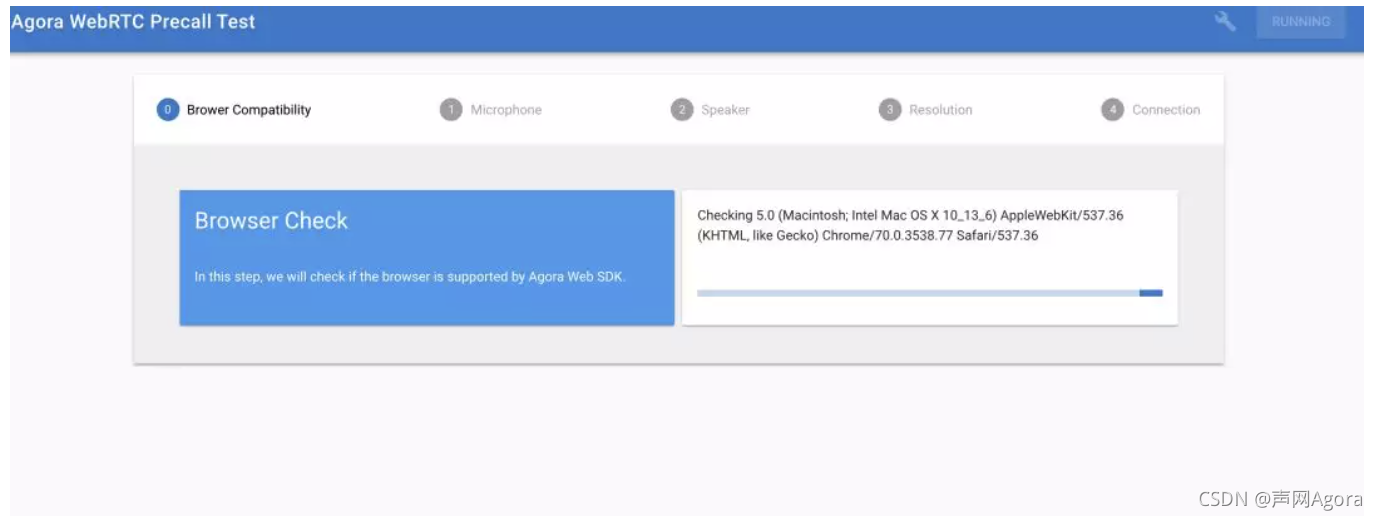Click the Browser Check heading
Image resolution: width=1378 pixels, height=520 pixels.
[x=271, y=221]
